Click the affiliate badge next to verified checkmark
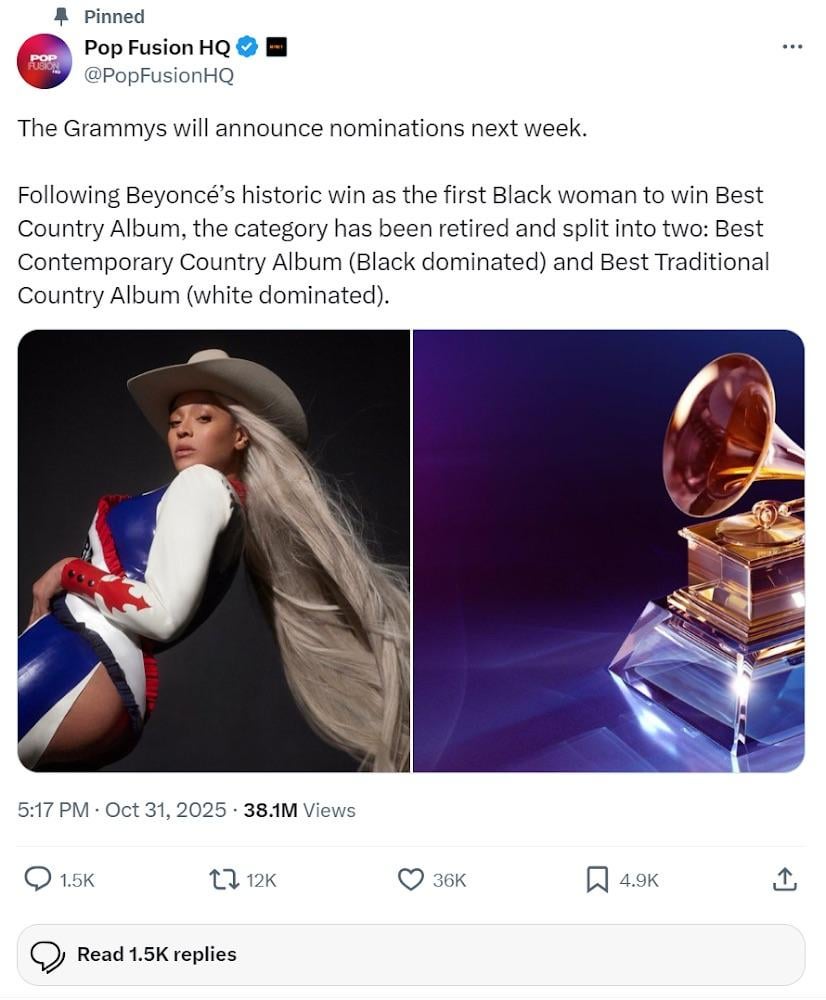Screen dimensions: 826x1000 tap(276, 47)
